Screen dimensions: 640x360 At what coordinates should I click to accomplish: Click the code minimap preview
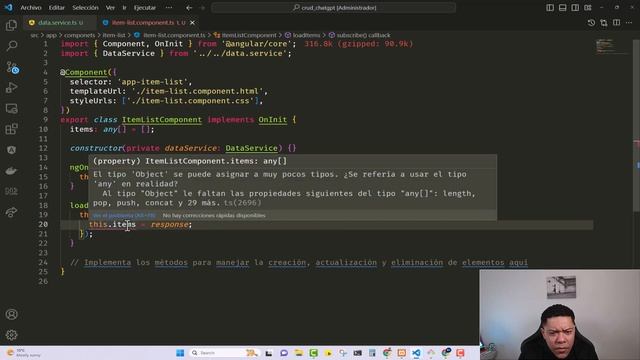tap(611, 46)
